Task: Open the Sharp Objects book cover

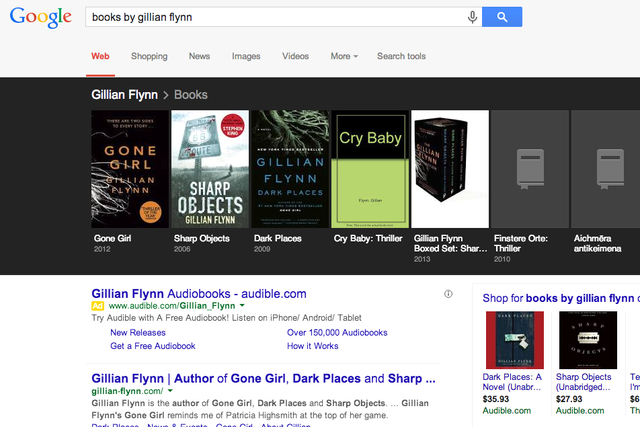Action: [210, 169]
